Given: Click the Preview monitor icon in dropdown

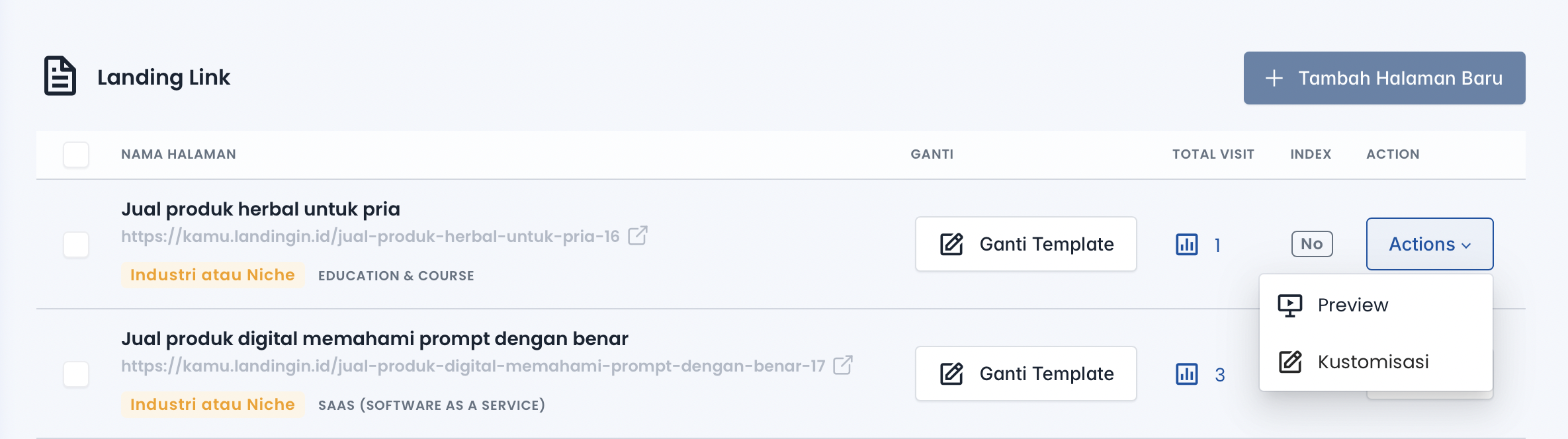Looking at the screenshot, I should tap(1290, 305).
